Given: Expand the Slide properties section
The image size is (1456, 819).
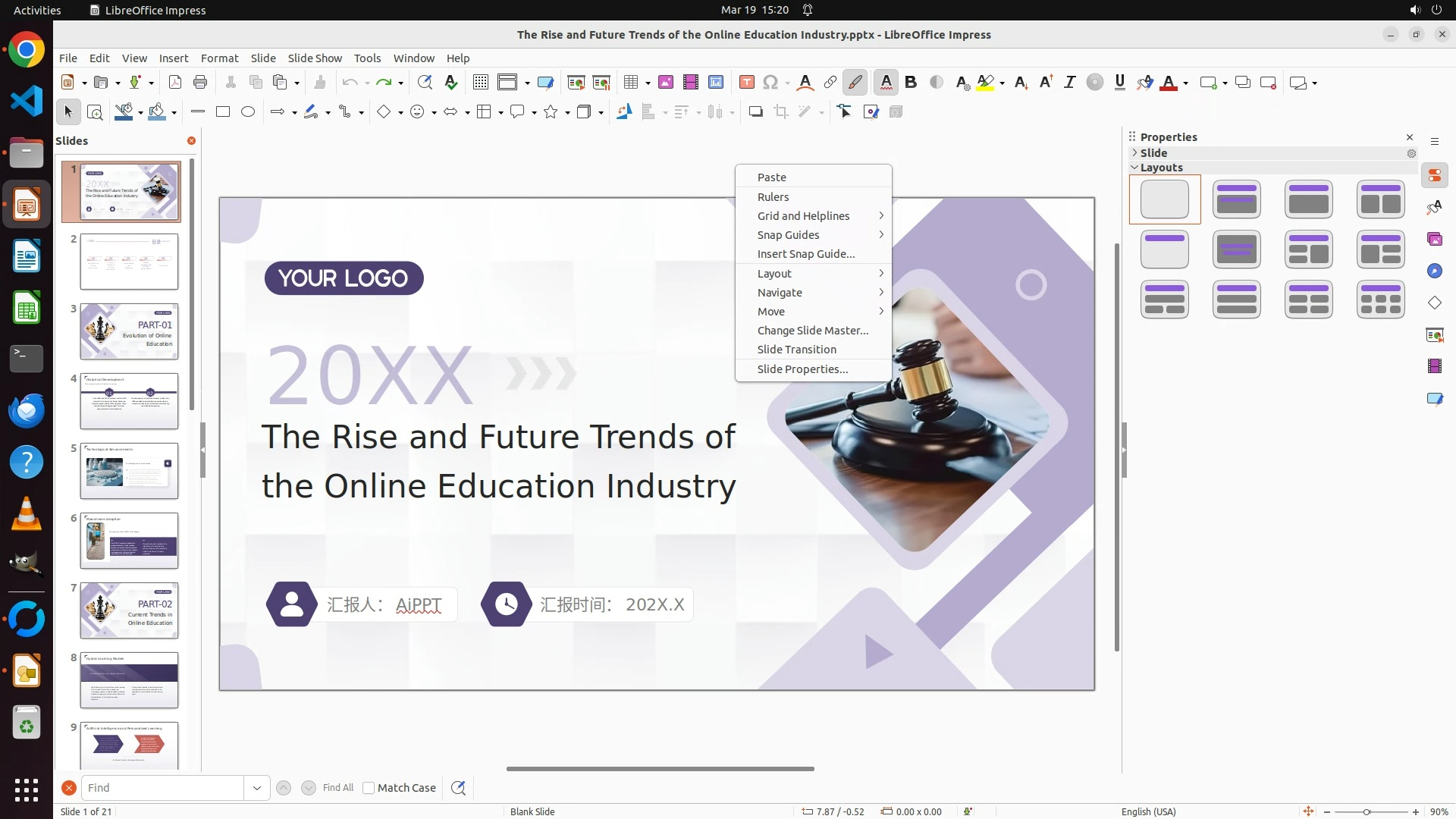Looking at the screenshot, I should [1134, 153].
